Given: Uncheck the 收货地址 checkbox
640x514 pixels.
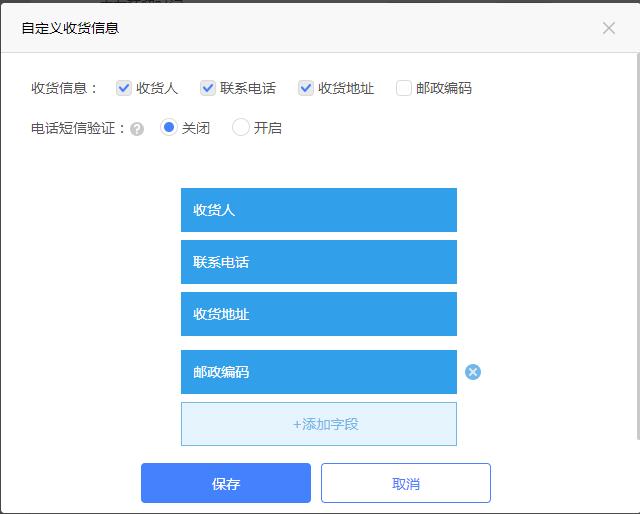Looking at the screenshot, I should 306,88.
